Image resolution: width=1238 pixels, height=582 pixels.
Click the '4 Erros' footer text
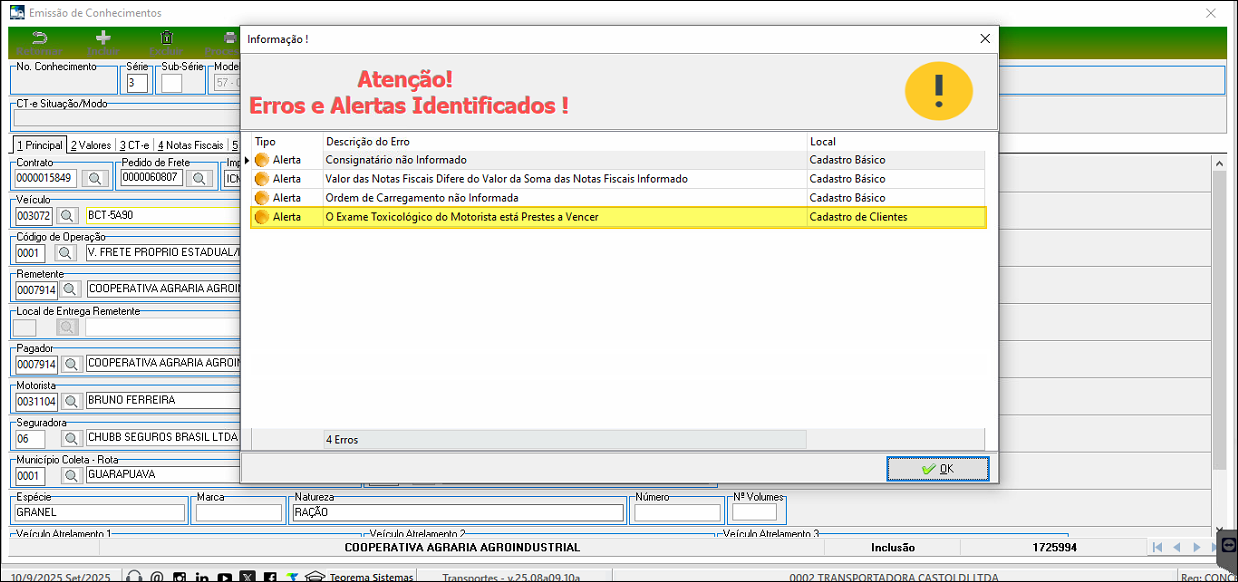(342, 440)
